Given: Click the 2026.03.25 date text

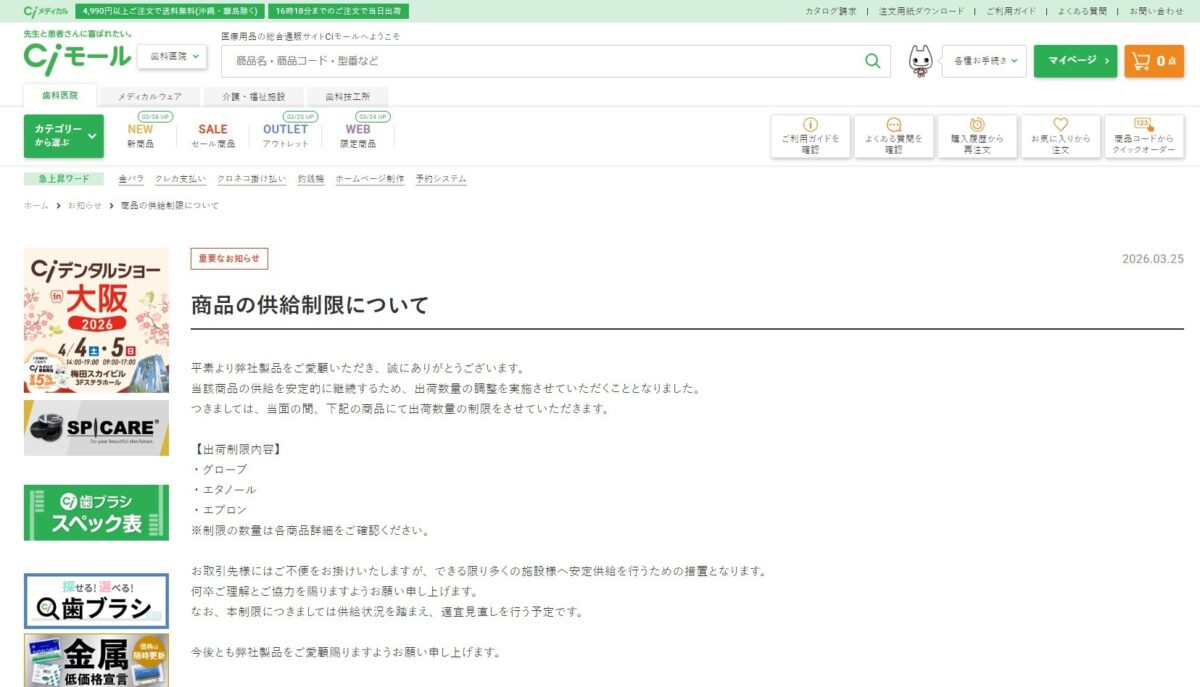Looking at the screenshot, I should [x=1153, y=258].
